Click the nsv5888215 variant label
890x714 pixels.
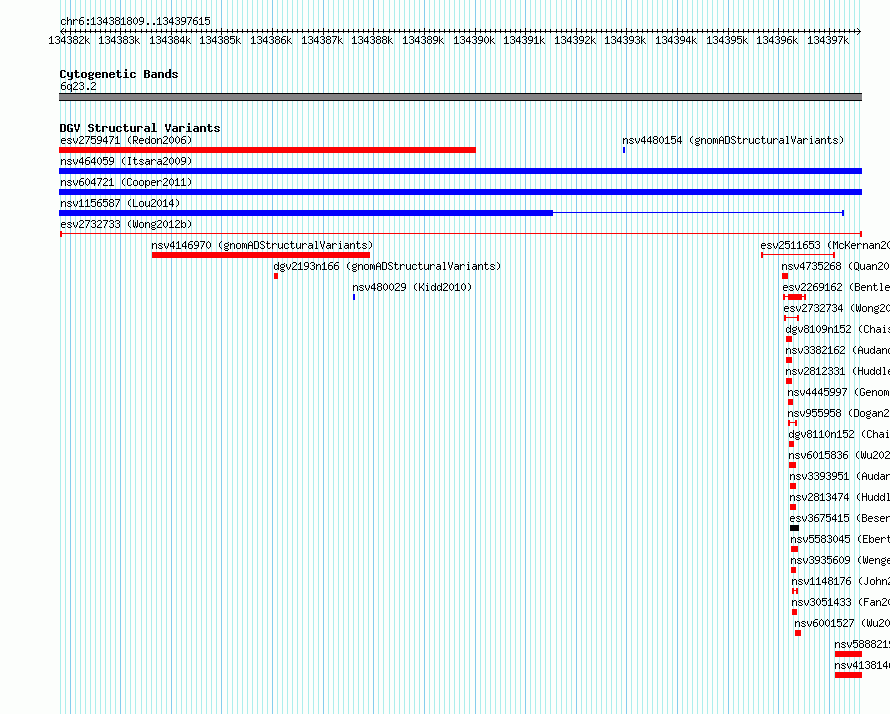tap(862, 644)
